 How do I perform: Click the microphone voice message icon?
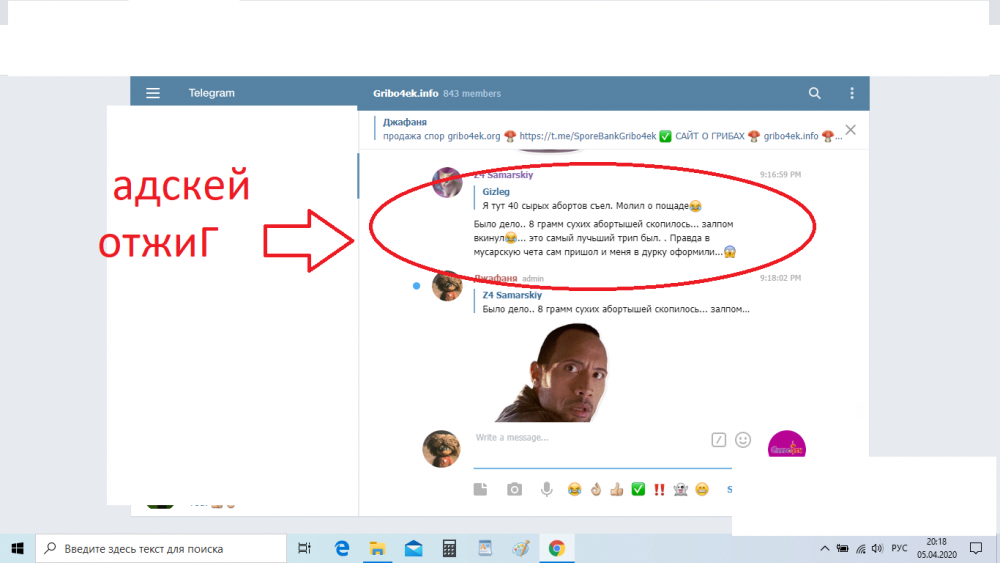547,489
